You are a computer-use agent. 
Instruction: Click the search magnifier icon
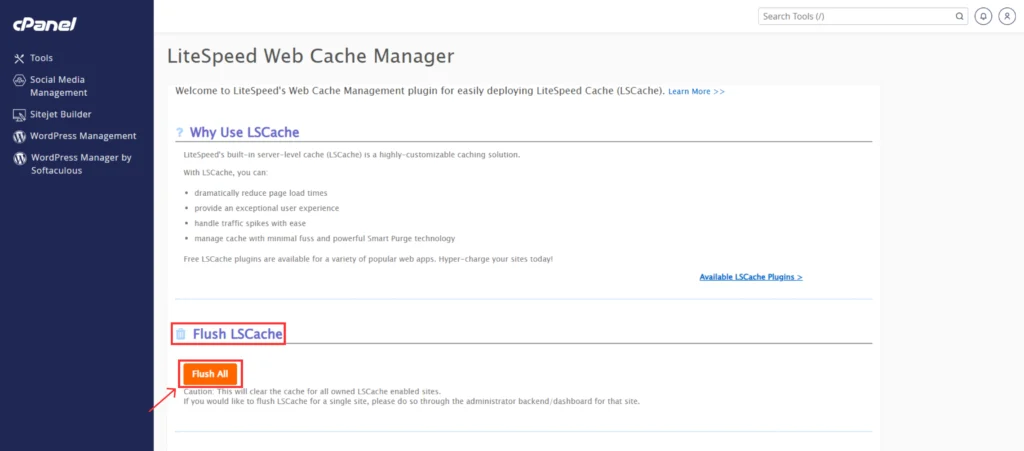959,16
